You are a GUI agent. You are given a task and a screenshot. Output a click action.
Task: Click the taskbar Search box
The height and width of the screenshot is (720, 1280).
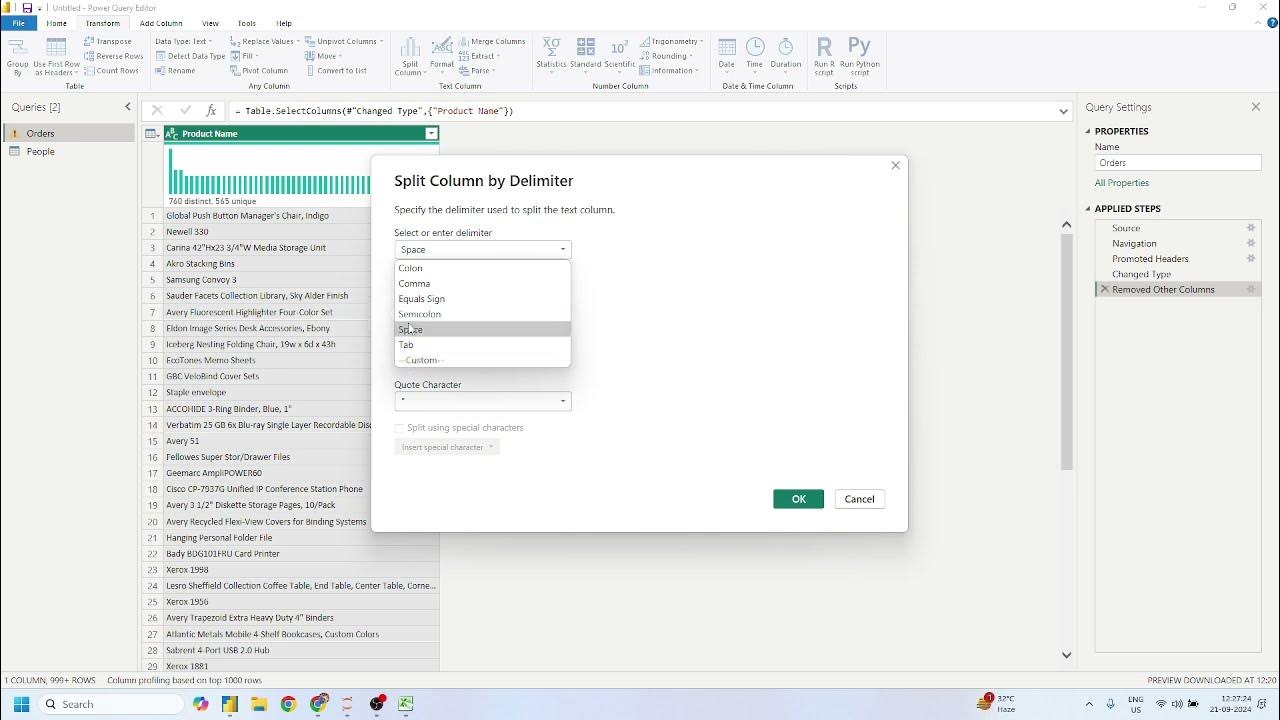point(111,704)
